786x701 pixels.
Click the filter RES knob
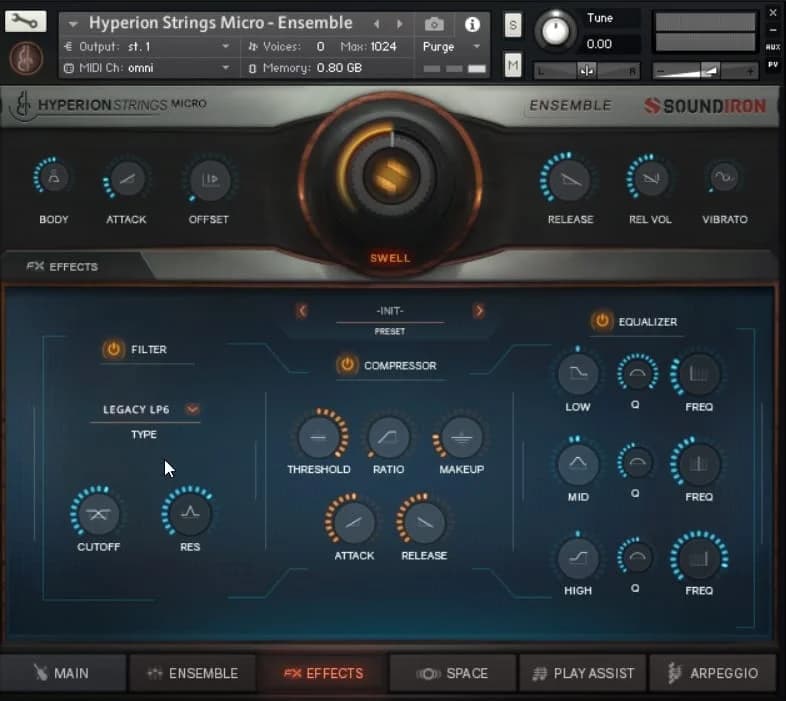coord(189,512)
